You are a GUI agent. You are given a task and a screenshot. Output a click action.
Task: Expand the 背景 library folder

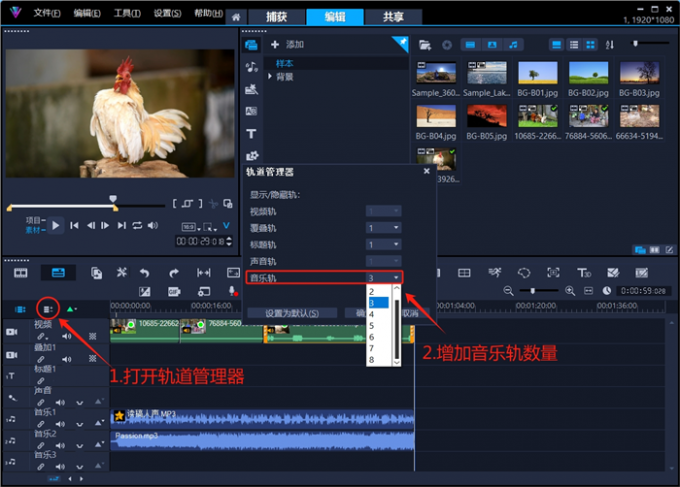[x=270, y=76]
